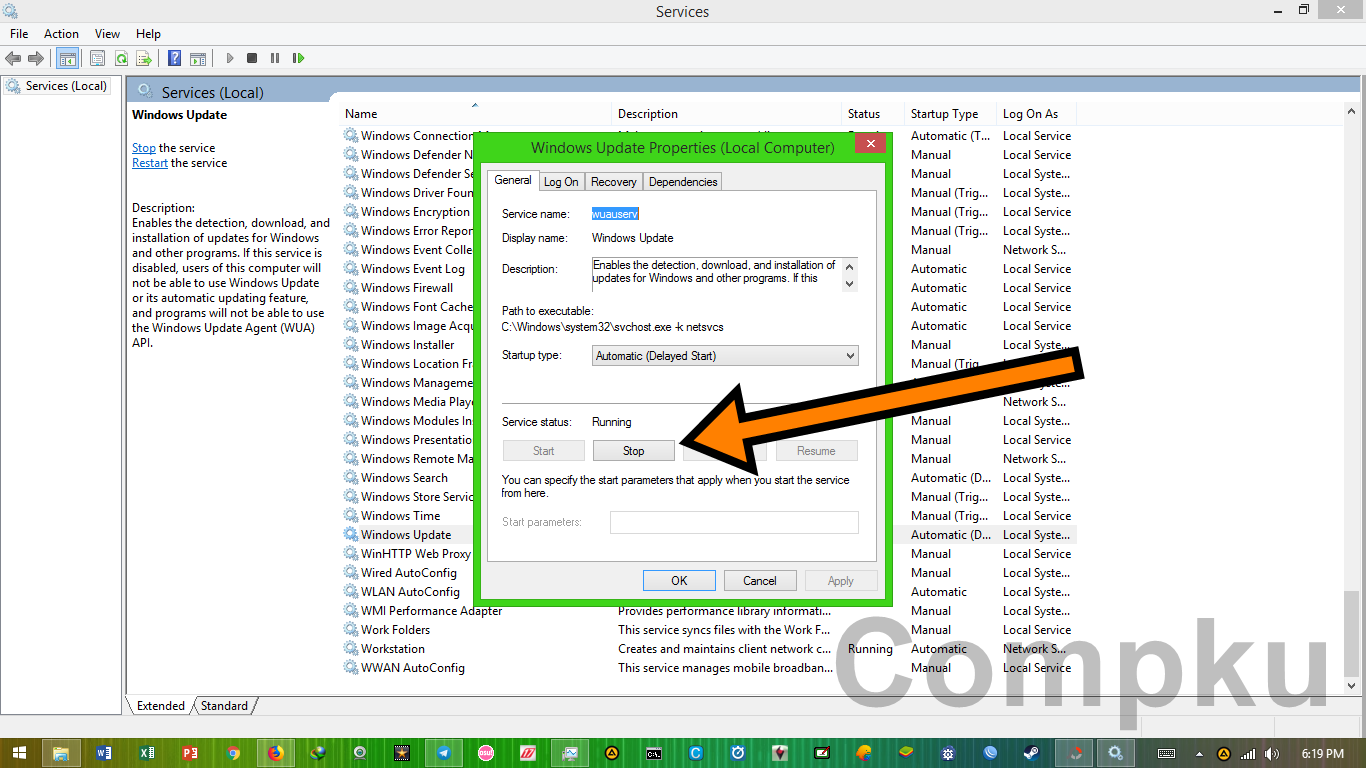Click the Stop Service square icon in toolbar
Viewport: 1366px width, 768px height.
(252, 58)
